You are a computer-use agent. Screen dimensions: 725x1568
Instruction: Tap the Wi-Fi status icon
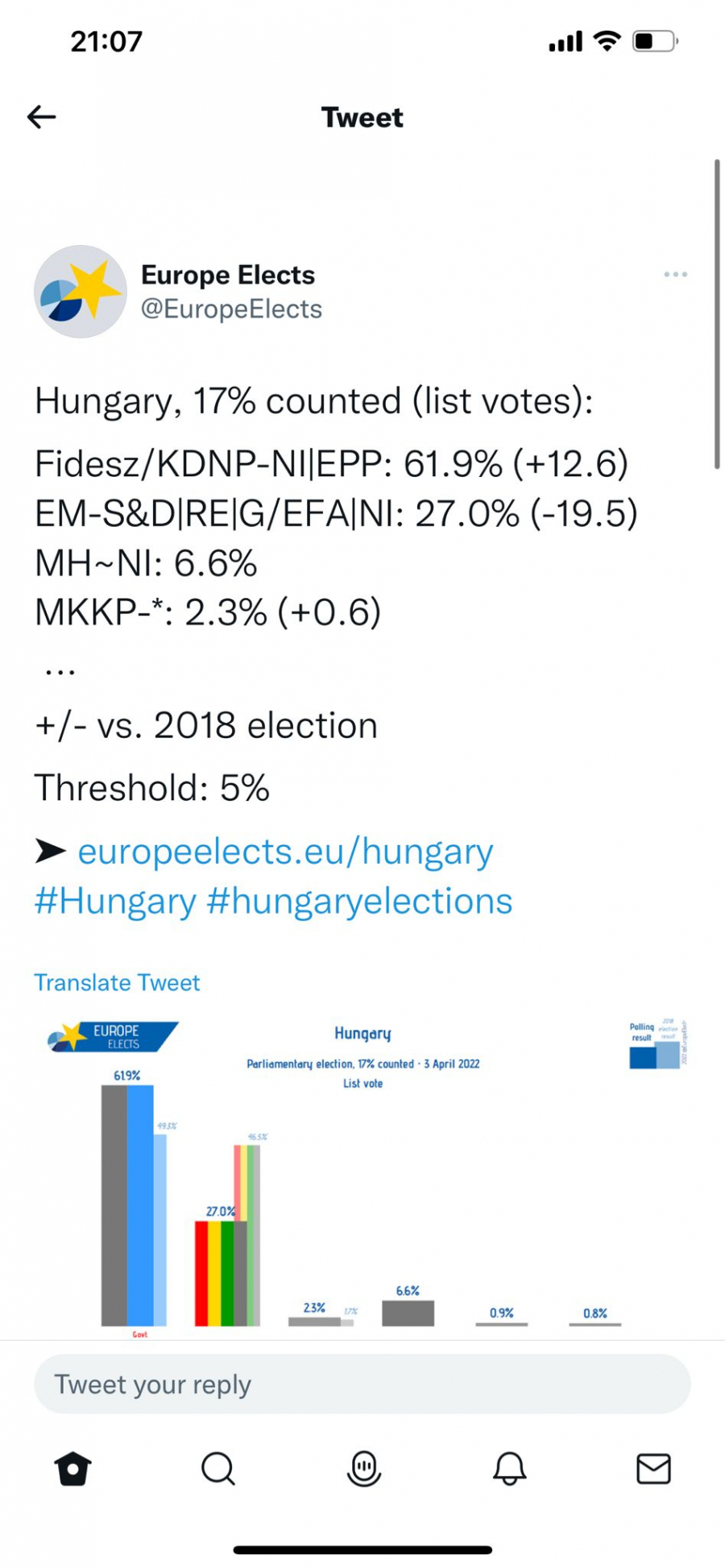[x=607, y=41]
